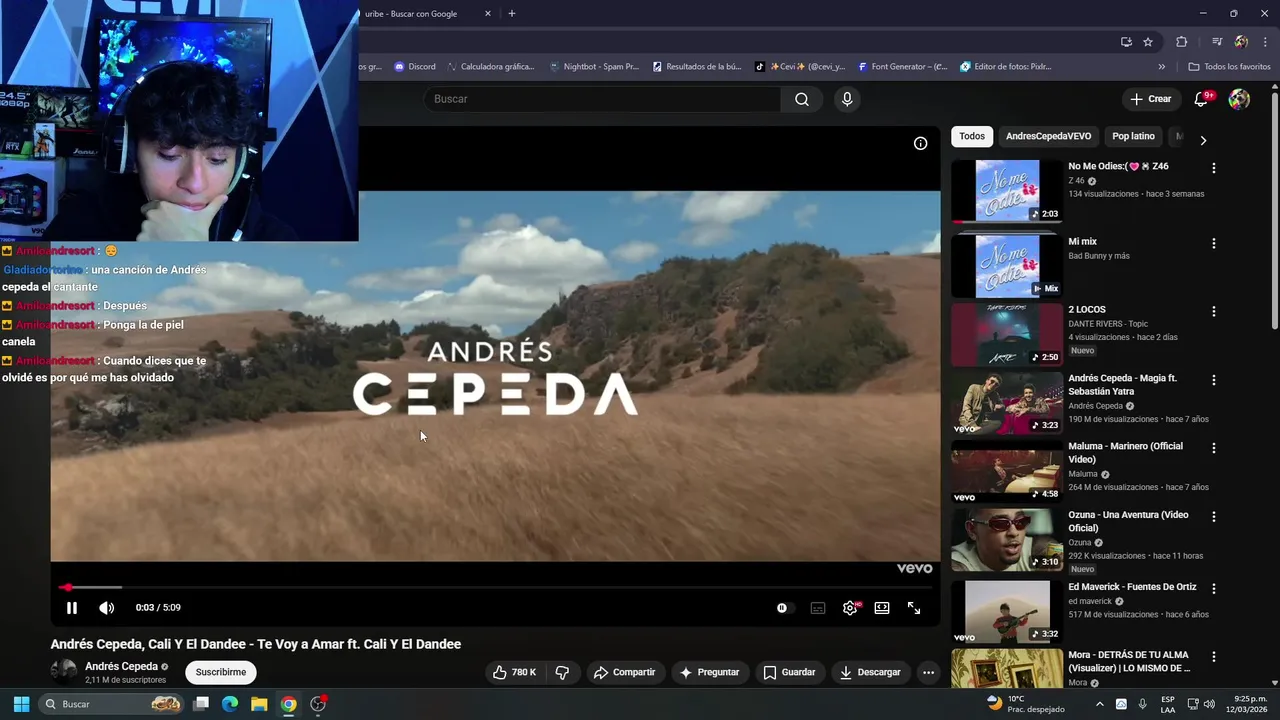Image resolution: width=1280 pixels, height=720 pixels.
Task: Open the Andrés Cepeda channel name link
Action: tap(122, 666)
